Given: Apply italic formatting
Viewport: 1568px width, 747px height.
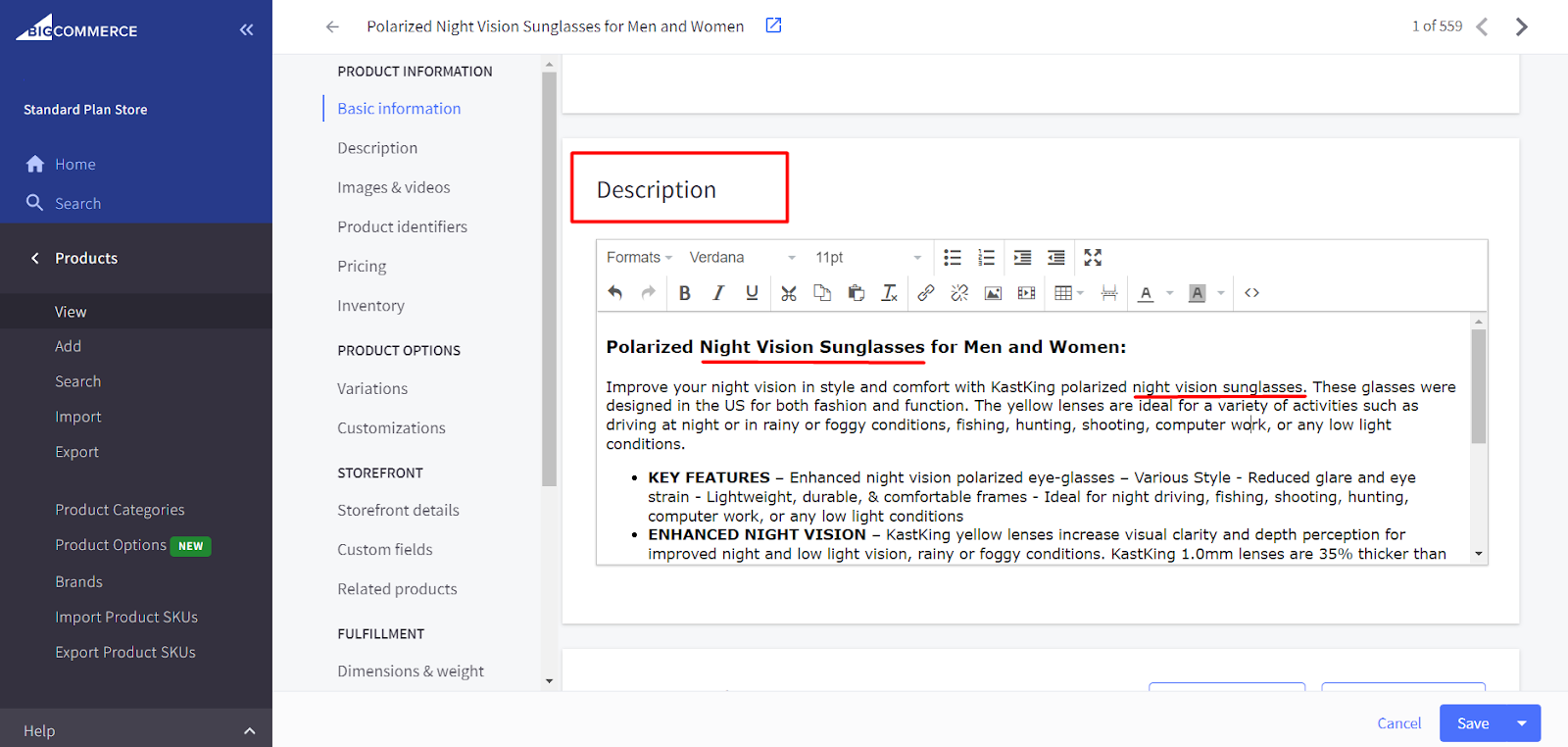Looking at the screenshot, I should [x=718, y=292].
